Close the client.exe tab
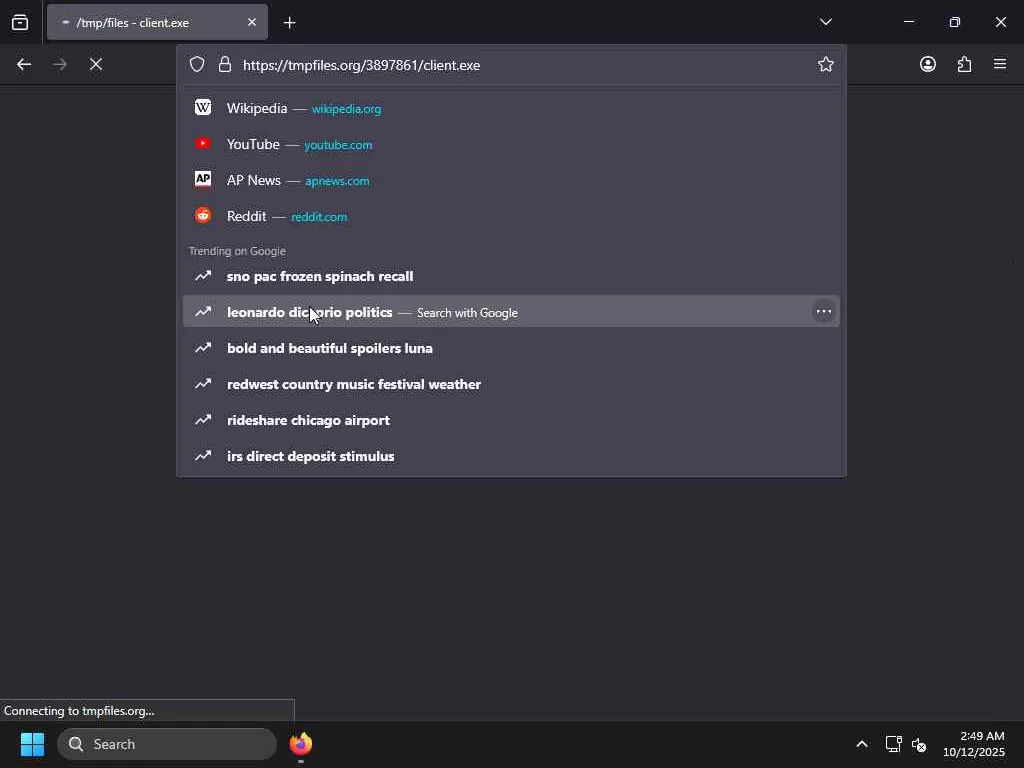Image resolution: width=1024 pixels, height=768 pixels. 251,22
